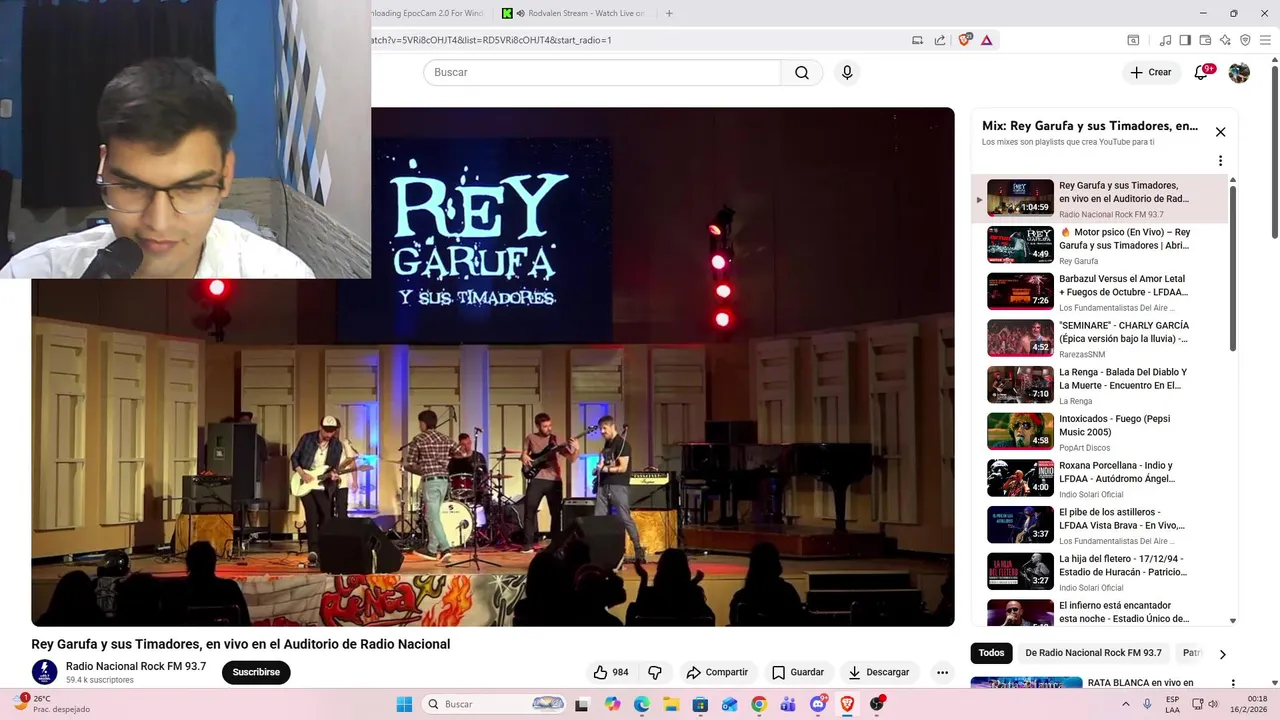Play 'SEMINARE - CHARLY GARCÍA' playlist item
The width and height of the screenshot is (1280, 720).
coord(1099,339)
